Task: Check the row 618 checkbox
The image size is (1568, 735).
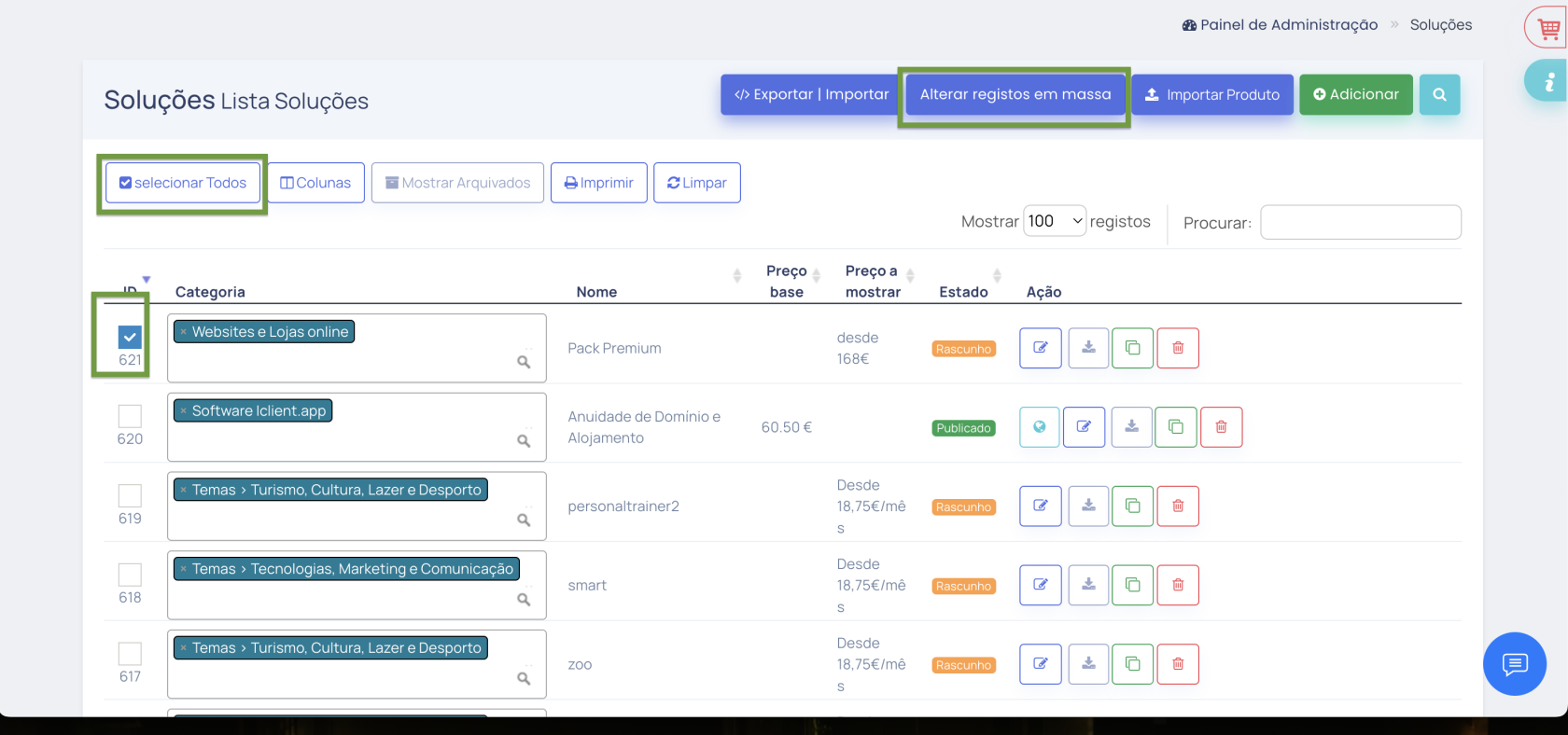Action: click(x=130, y=575)
